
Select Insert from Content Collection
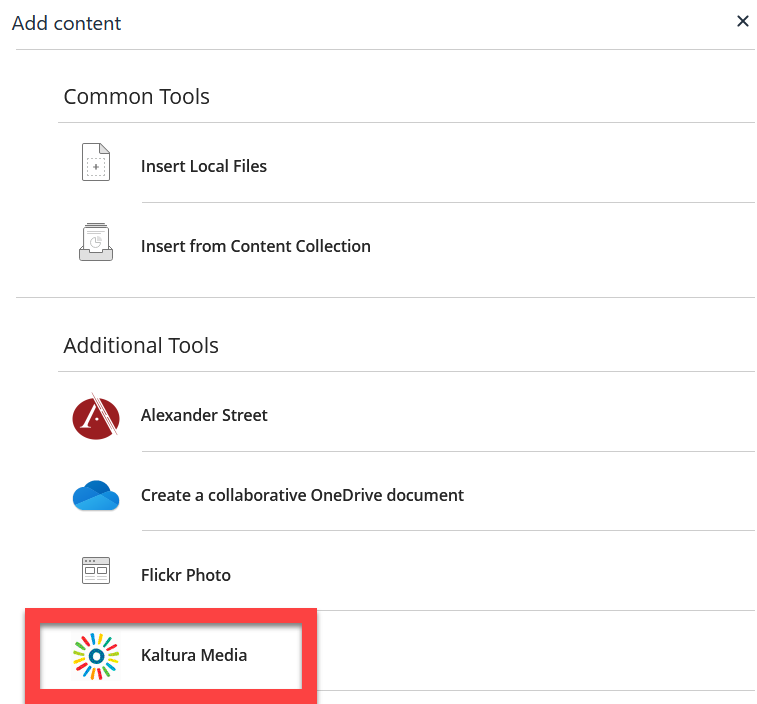click(x=256, y=246)
